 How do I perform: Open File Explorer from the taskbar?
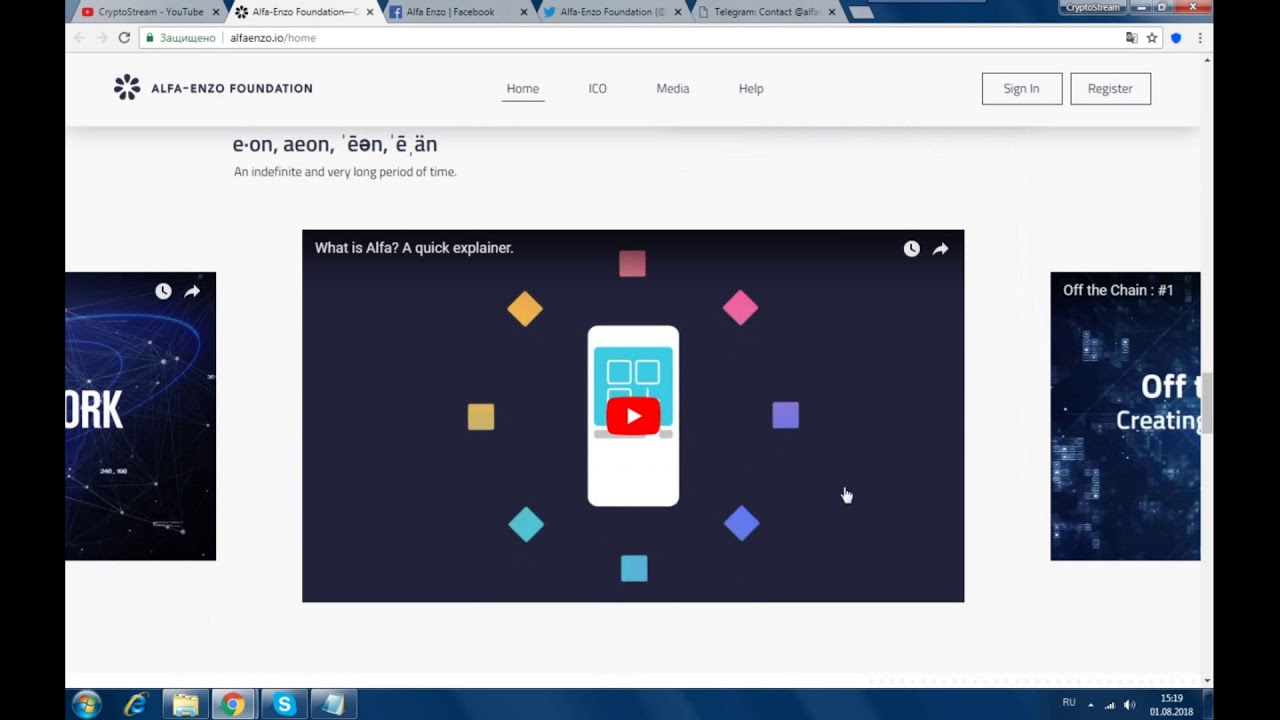click(185, 705)
